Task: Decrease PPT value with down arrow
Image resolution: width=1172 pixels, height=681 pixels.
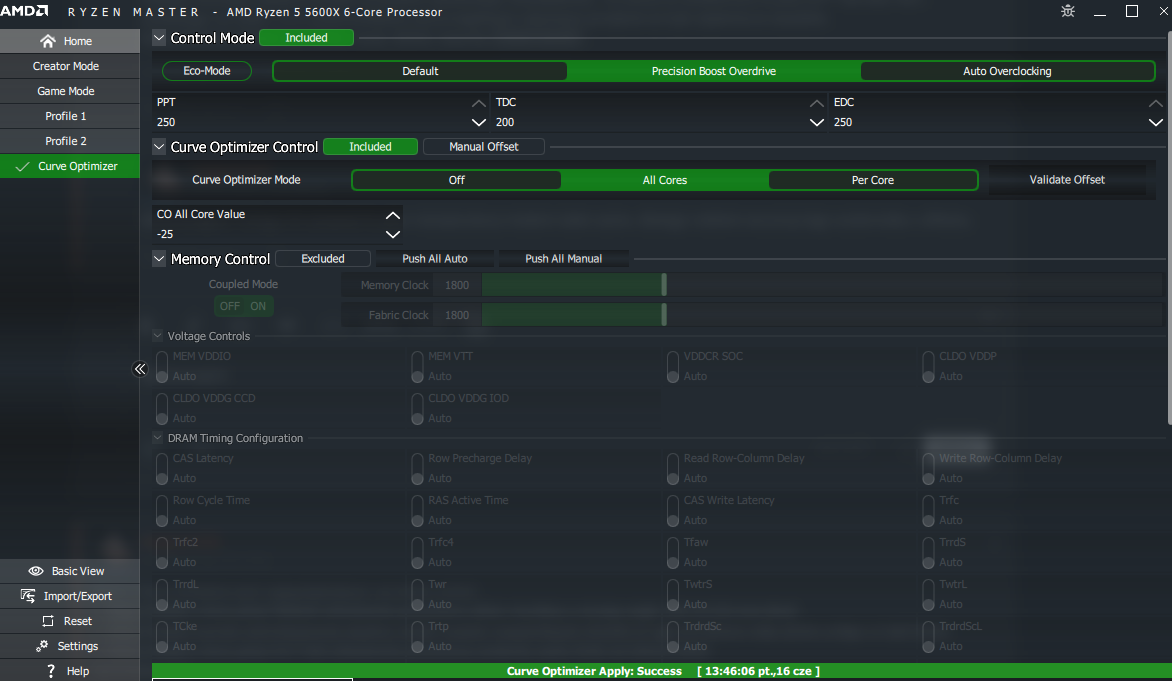Action: tap(478, 122)
